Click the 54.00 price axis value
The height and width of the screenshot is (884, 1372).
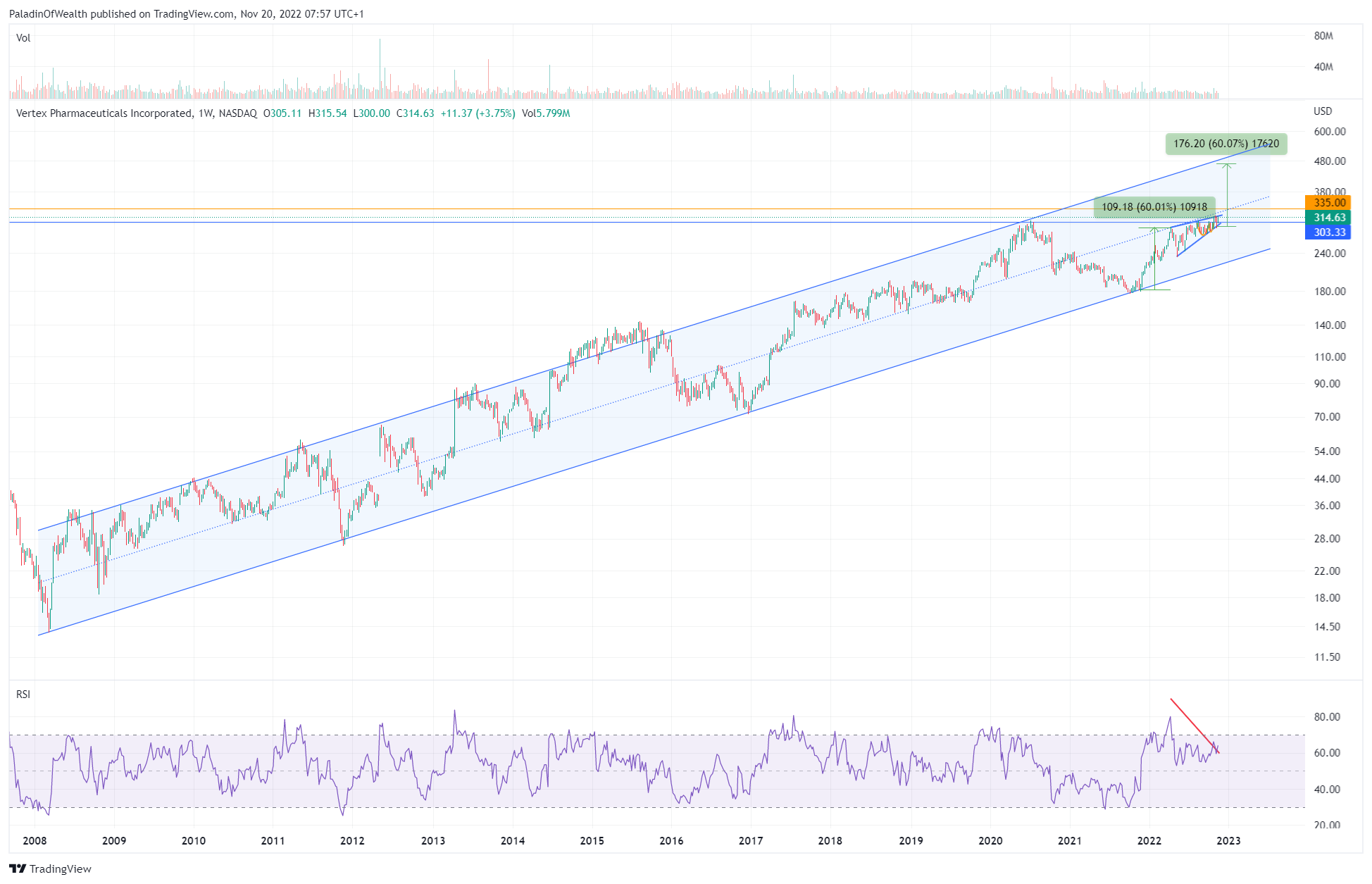pyautogui.click(x=1327, y=452)
